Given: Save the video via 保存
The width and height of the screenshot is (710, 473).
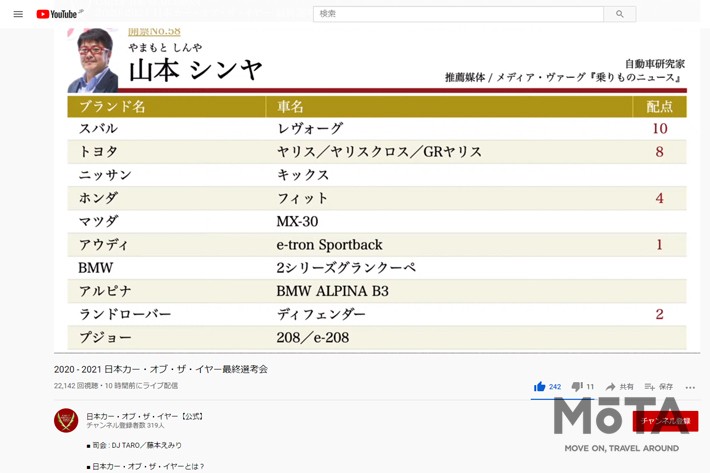Looking at the screenshot, I should click(659, 387).
